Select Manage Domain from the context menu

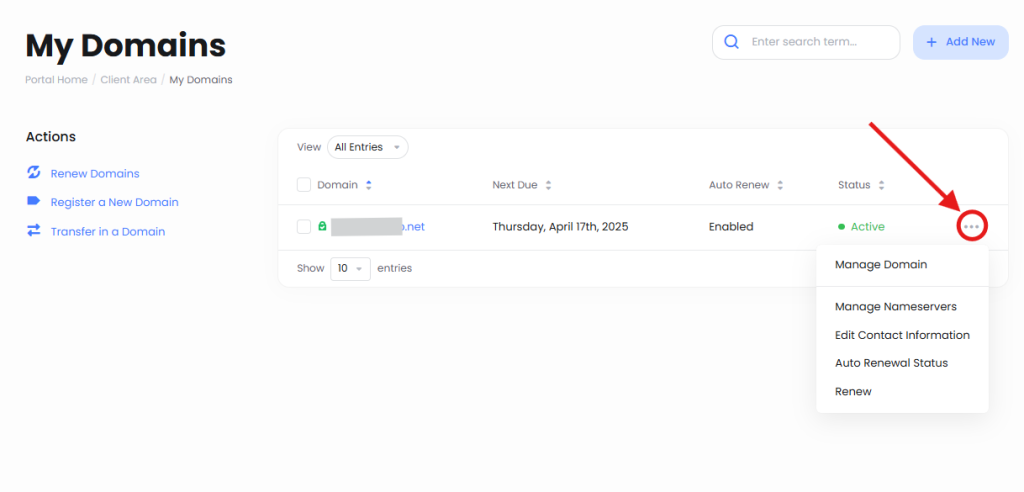click(881, 265)
